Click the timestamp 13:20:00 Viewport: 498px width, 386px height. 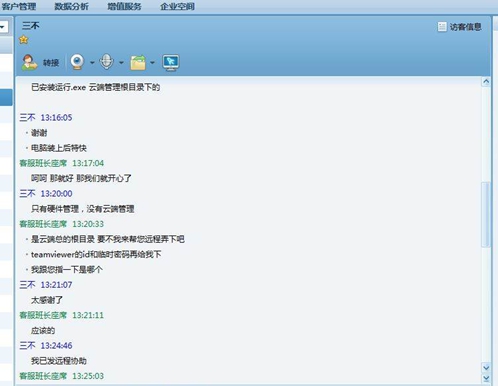click(56, 194)
